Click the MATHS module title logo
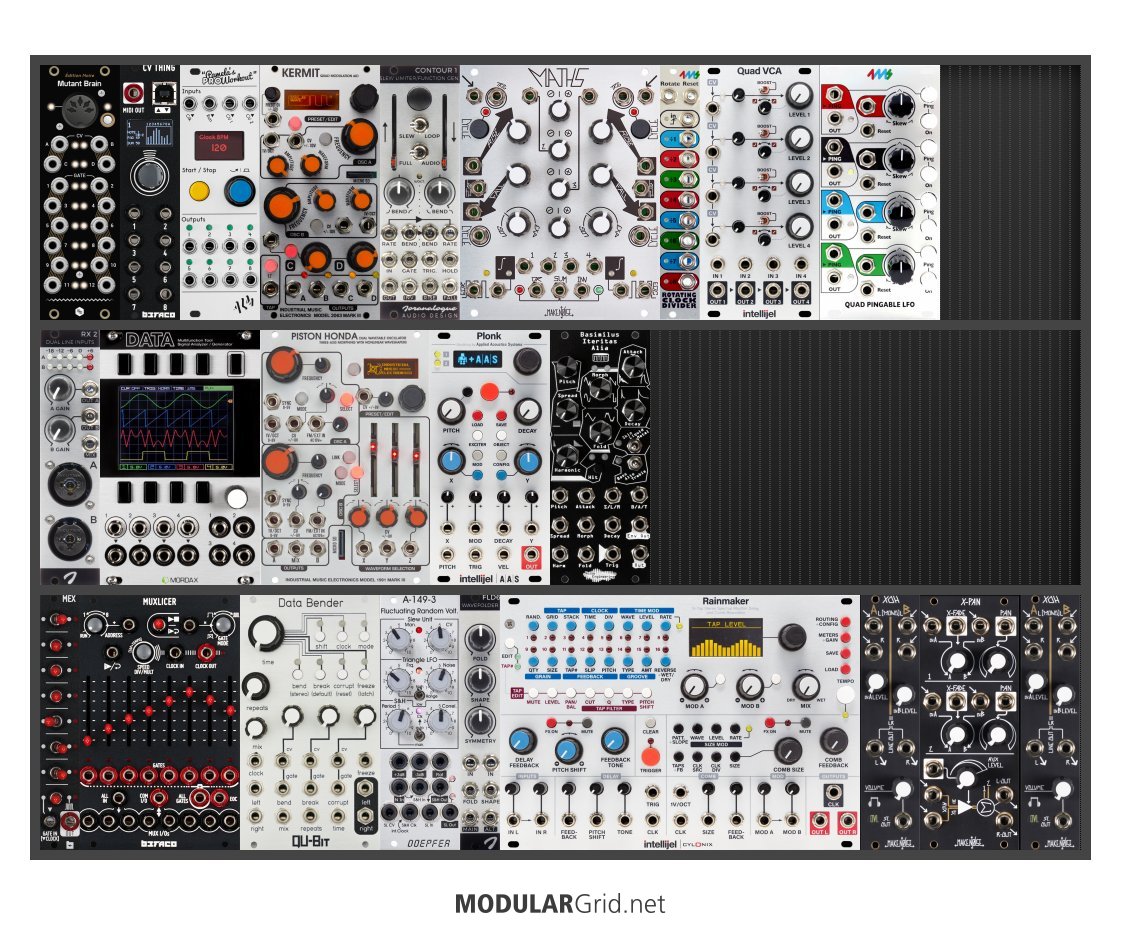 (558, 77)
